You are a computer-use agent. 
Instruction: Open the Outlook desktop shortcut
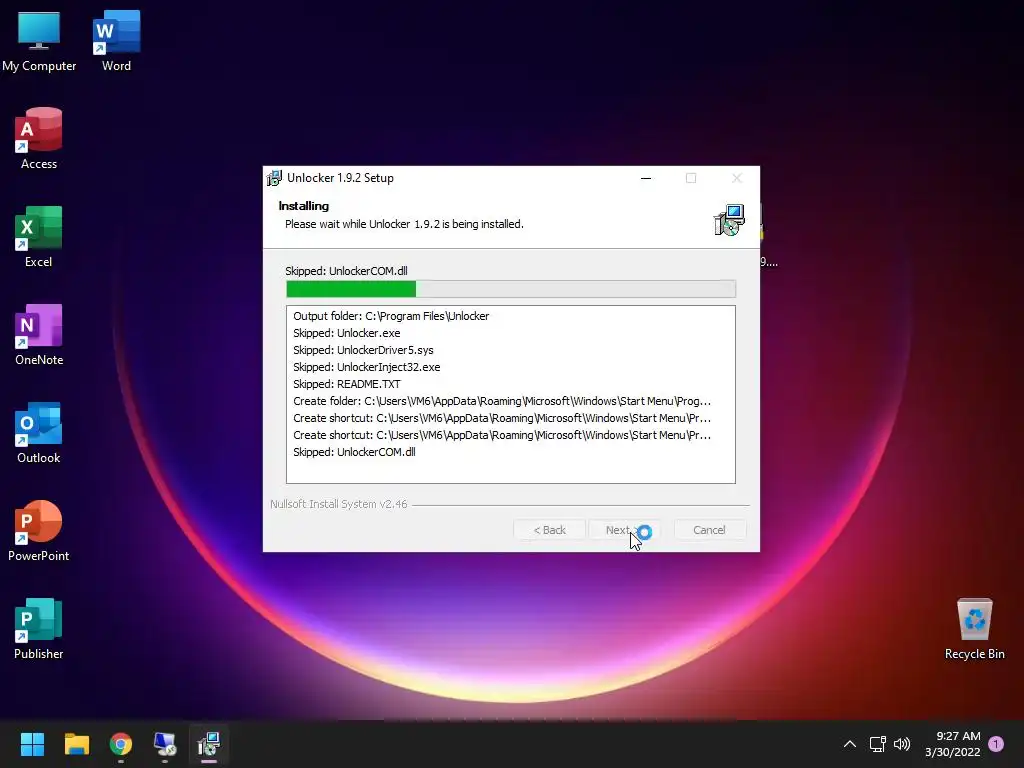point(39,432)
